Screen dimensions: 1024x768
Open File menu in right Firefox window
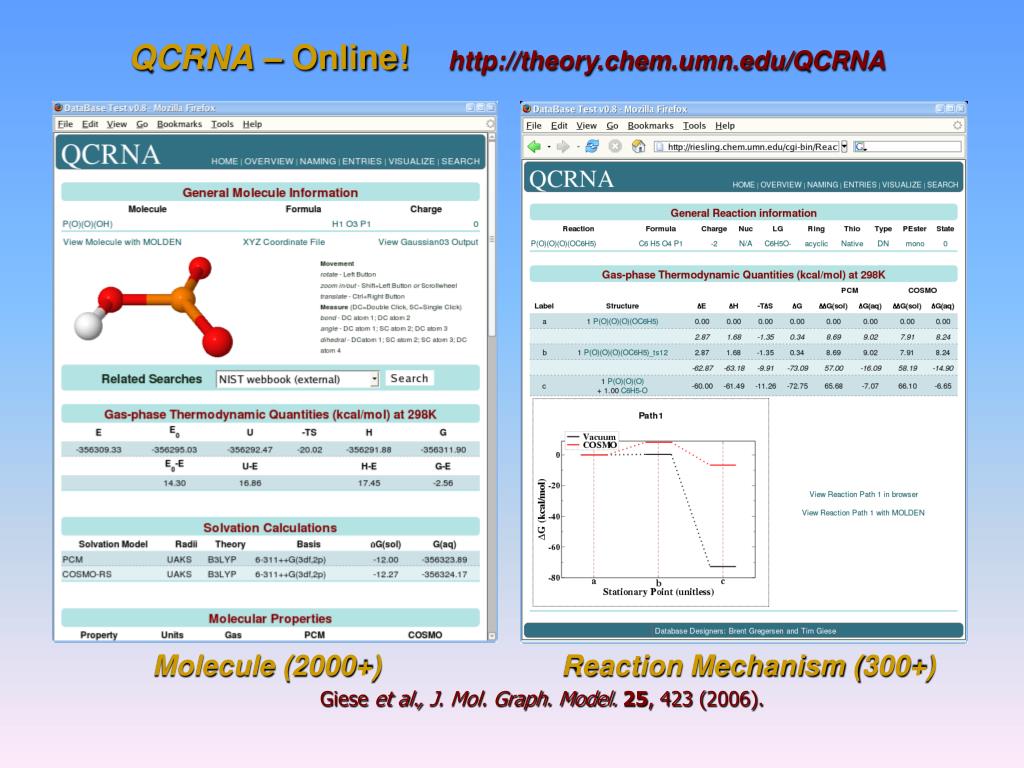(534, 125)
